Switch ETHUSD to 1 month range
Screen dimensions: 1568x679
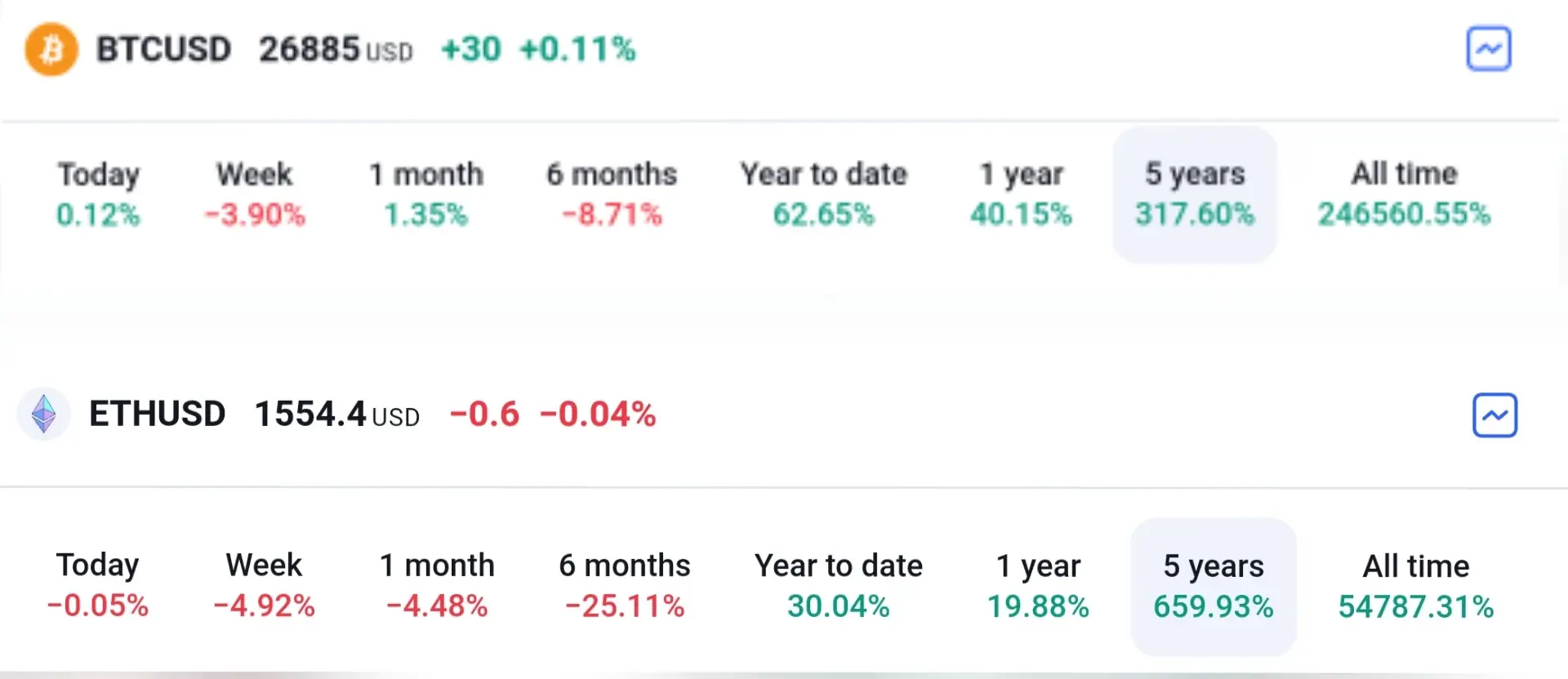tap(437, 585)
